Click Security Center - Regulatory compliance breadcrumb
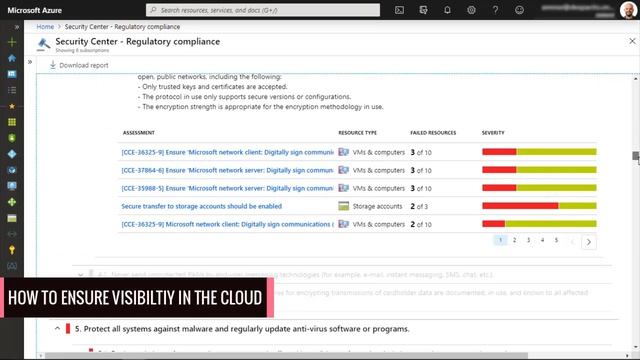The height and width of the screenshot is (360, 640). (122, 27)
